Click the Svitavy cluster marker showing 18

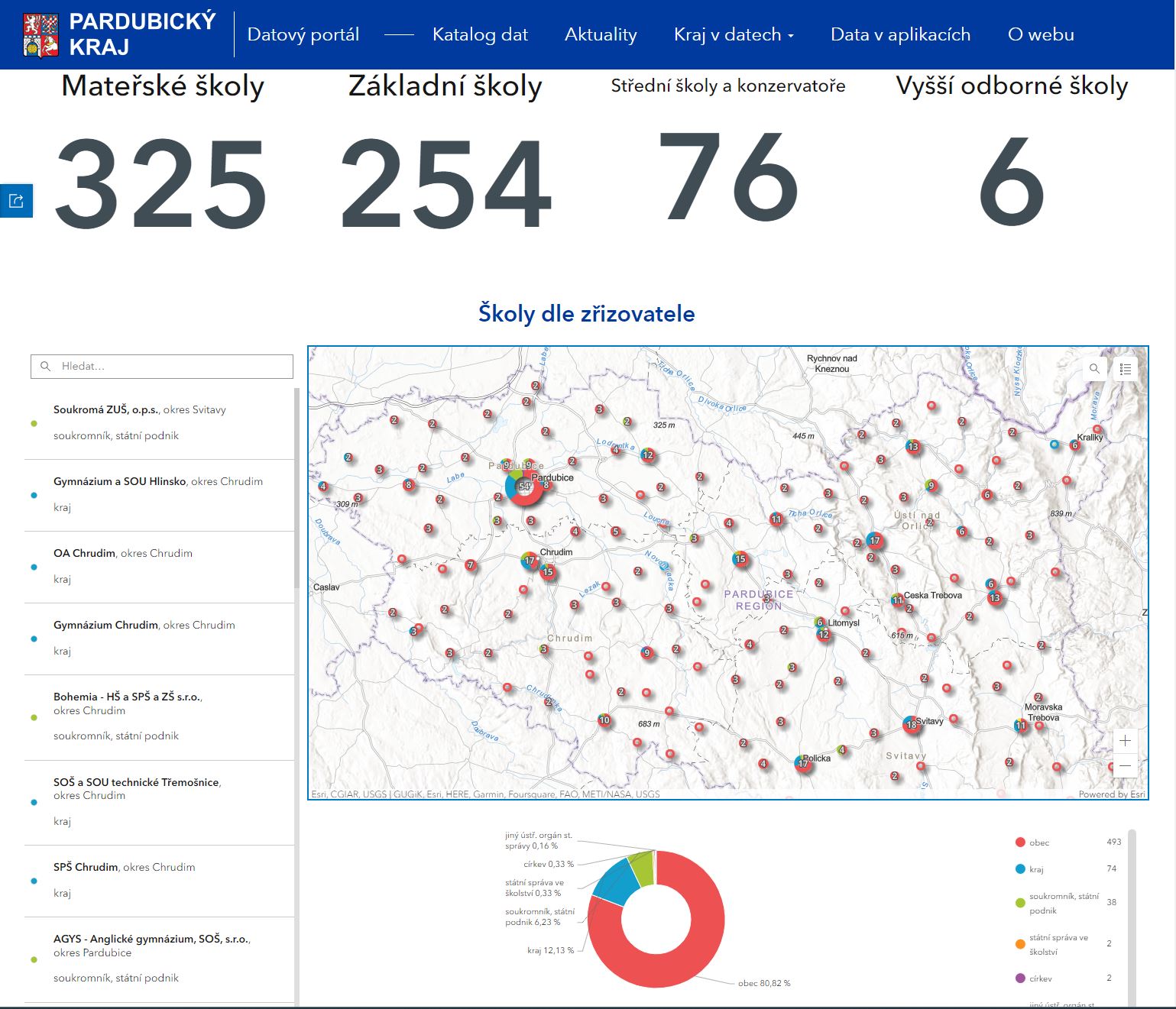(911, 724)
